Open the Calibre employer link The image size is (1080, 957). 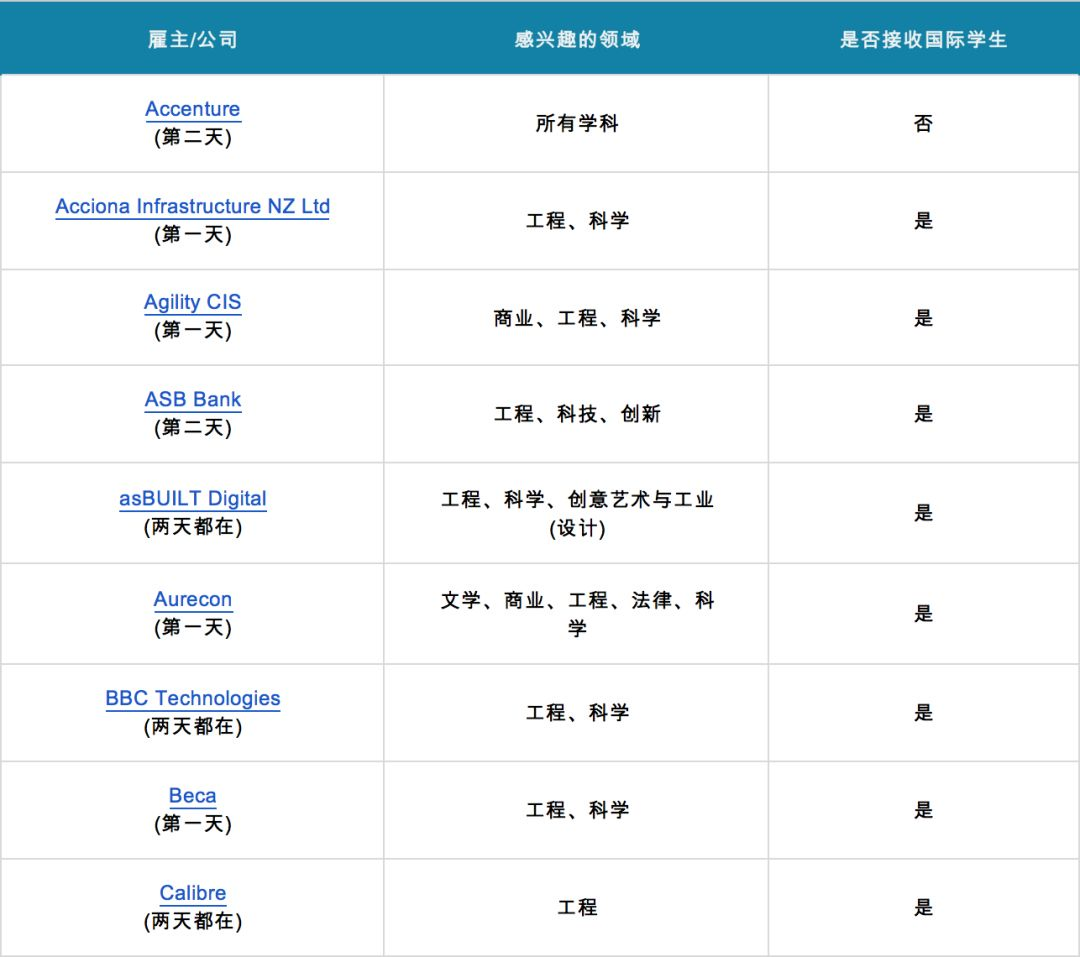tap(193, 893)
